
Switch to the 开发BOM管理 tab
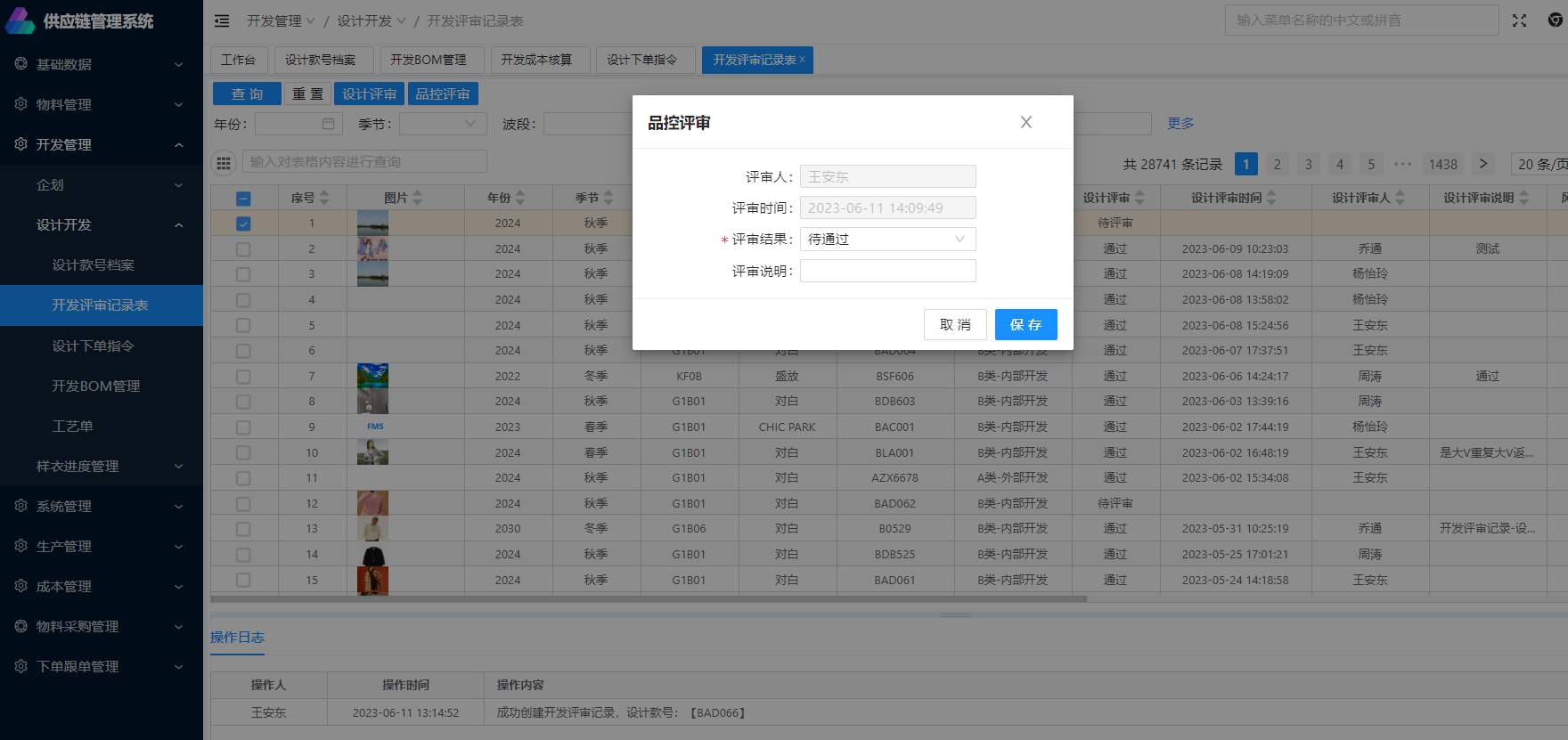[x=429, y=60]
